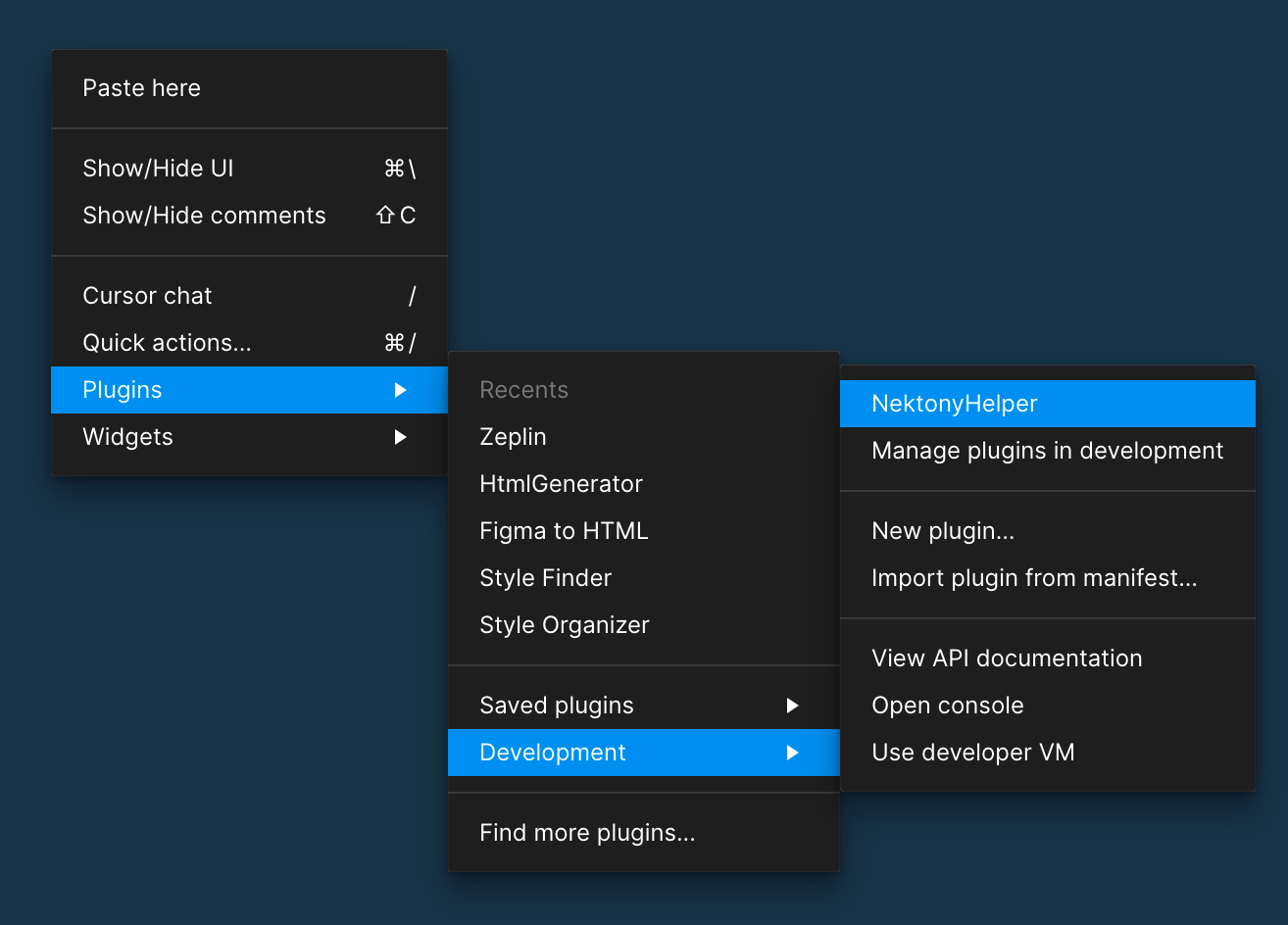The image size is (1288, 925).
Task: Launch HtmlGenerator from recents
Action: pyautogui.click(x=561, y=484)
